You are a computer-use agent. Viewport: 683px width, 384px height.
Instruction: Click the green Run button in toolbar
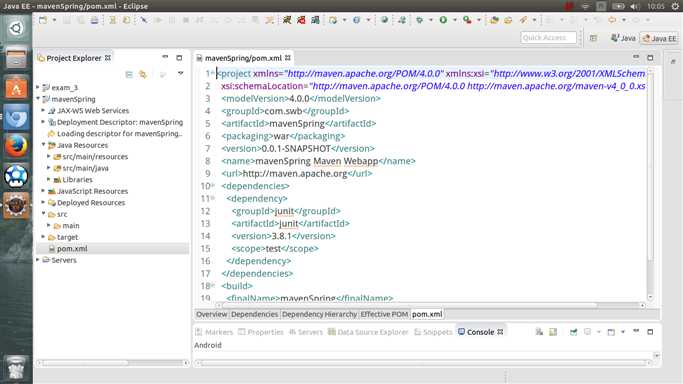(x=443, y=20)
